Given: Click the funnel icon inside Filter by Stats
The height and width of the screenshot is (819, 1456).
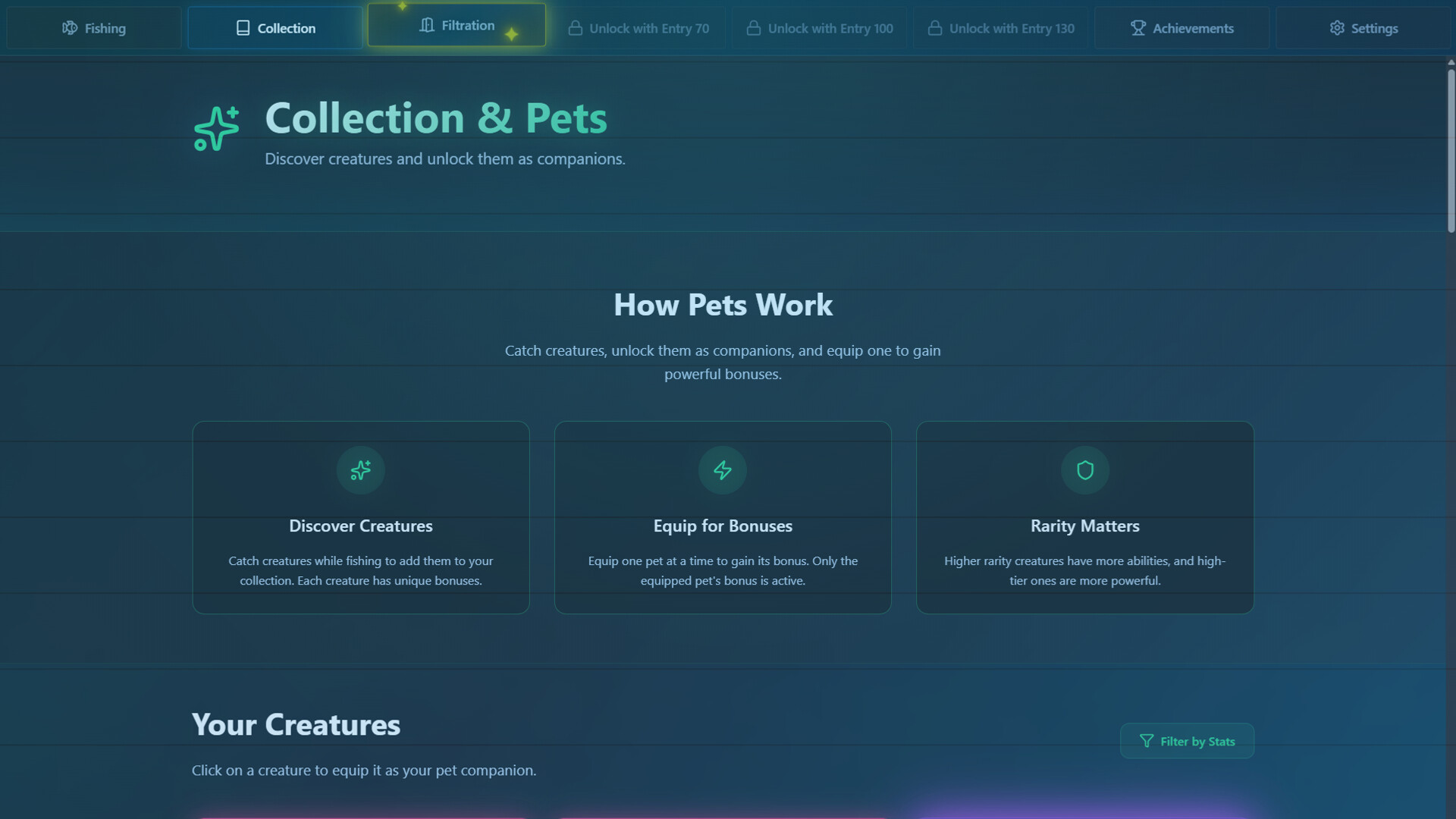Looking at the screenshot, I should [1145, 741].
